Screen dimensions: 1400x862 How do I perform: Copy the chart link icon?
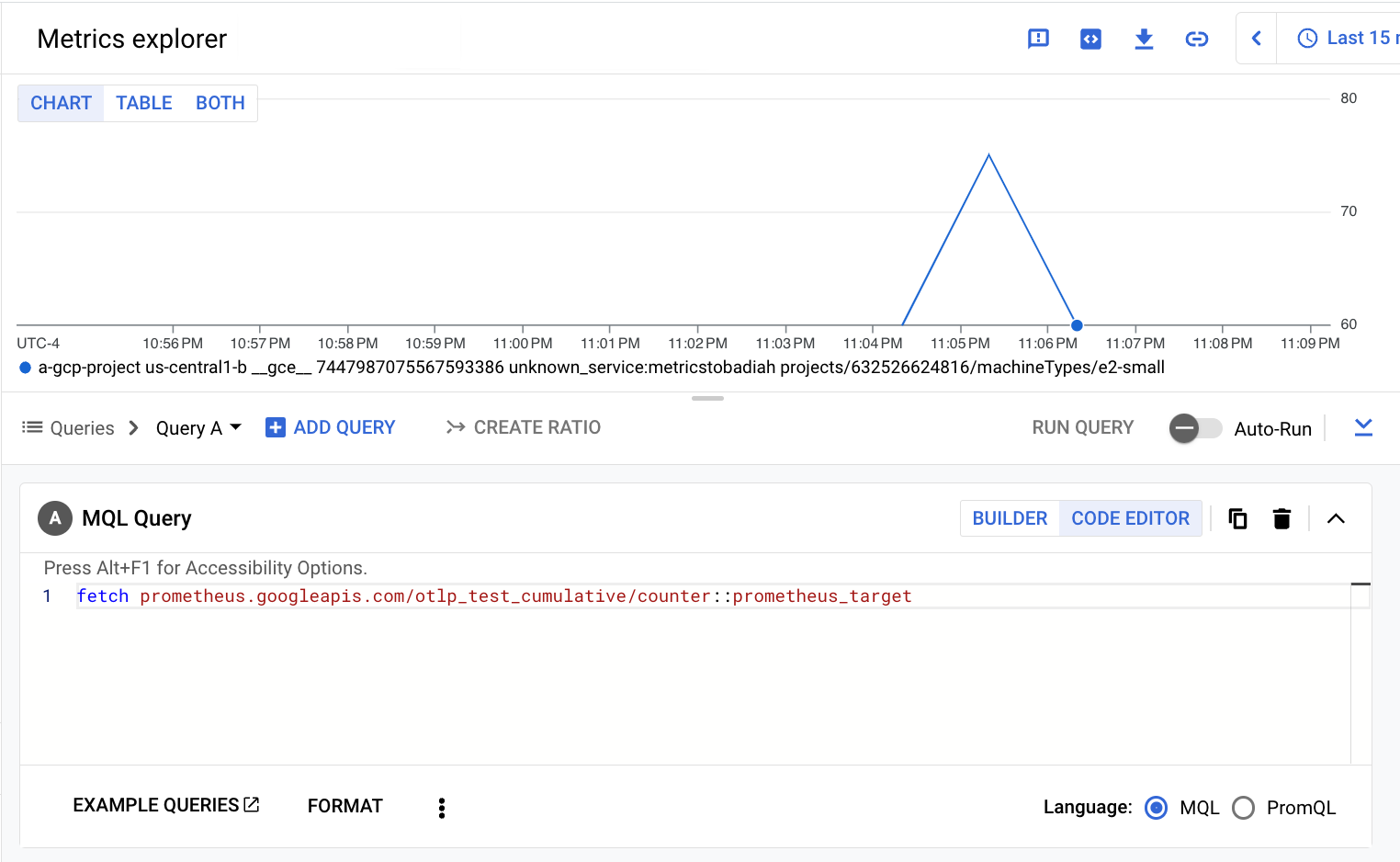click(x=1196, y=39)
